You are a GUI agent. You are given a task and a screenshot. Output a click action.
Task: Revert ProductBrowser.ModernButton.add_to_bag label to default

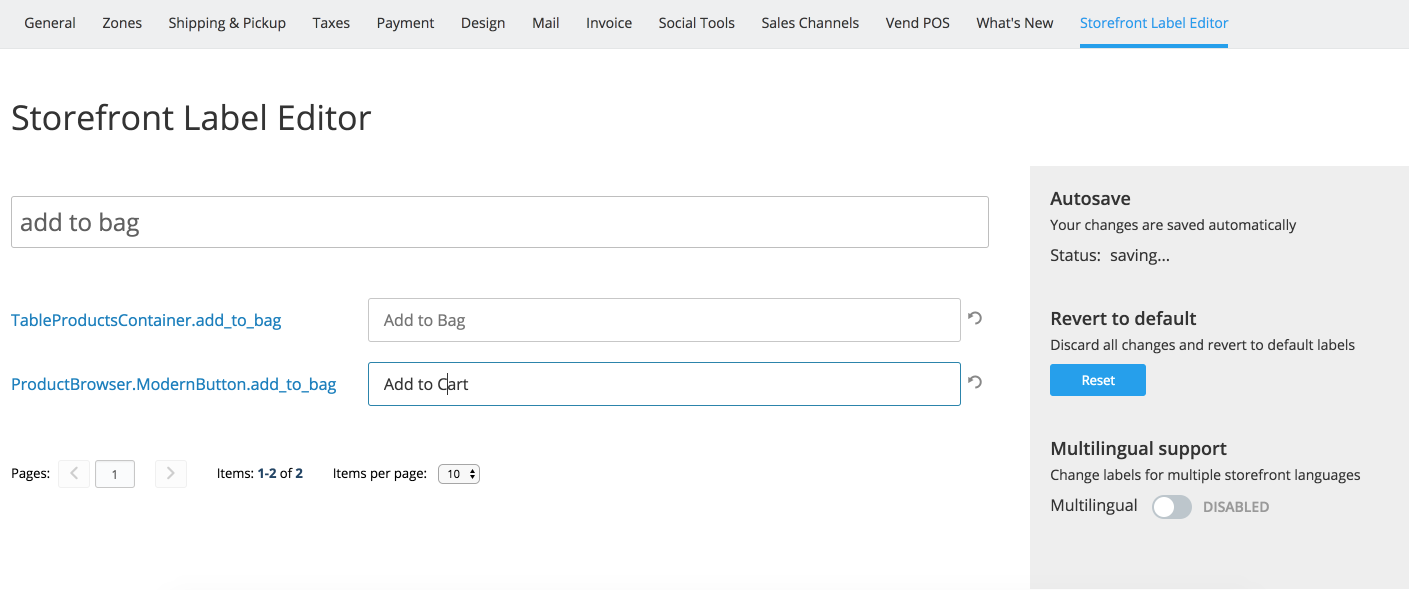(x=975, y=382)
